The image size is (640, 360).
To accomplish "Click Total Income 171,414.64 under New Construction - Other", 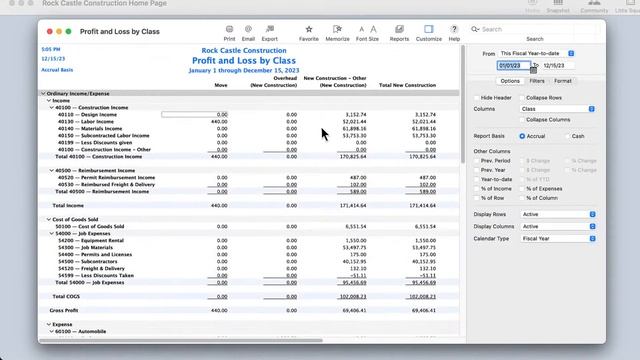I will click(353, 206).
